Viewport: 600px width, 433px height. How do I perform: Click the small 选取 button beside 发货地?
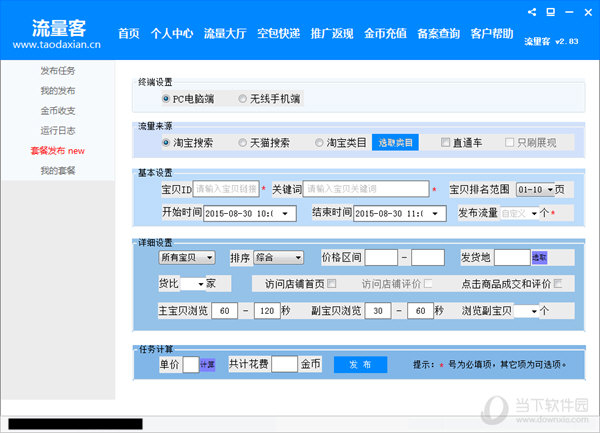539,258
